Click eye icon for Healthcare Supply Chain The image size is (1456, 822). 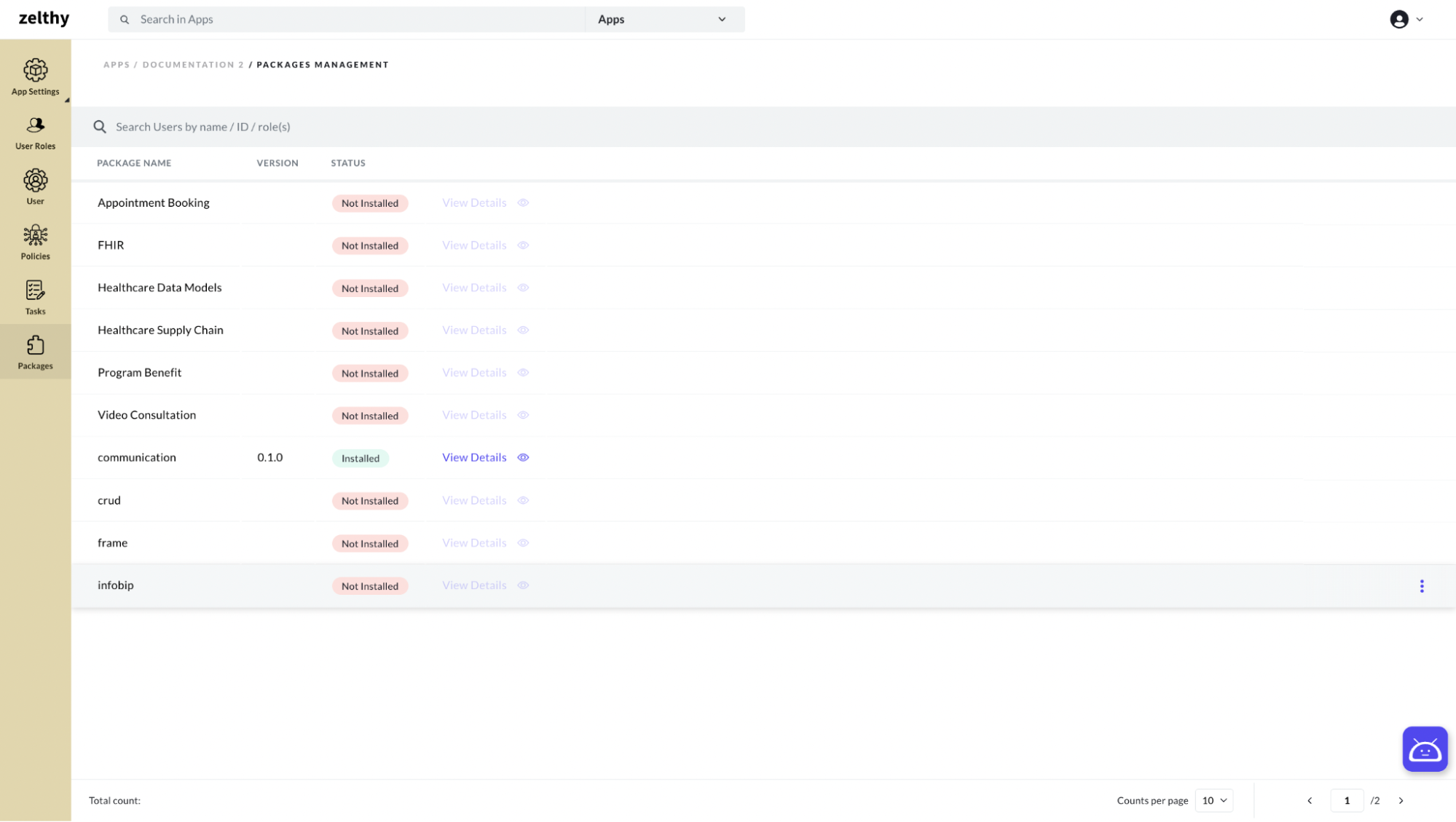click(523, 330)
